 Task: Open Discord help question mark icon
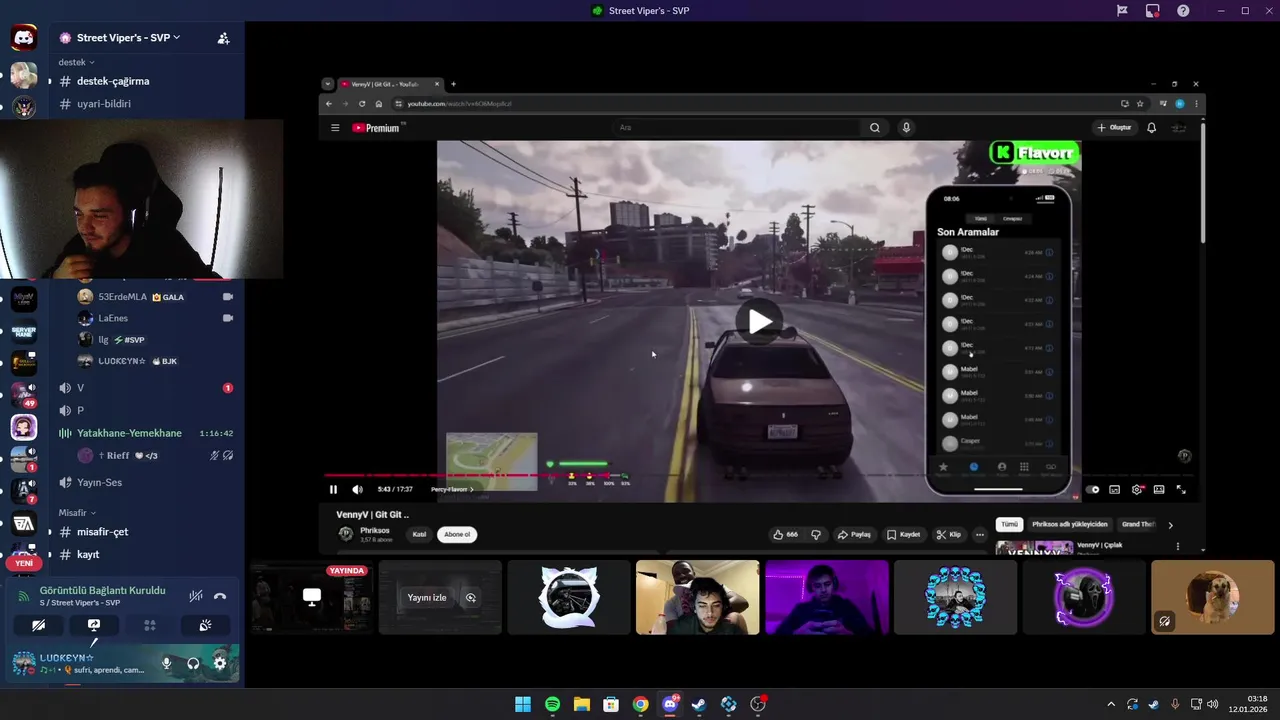click(1183, 11)
